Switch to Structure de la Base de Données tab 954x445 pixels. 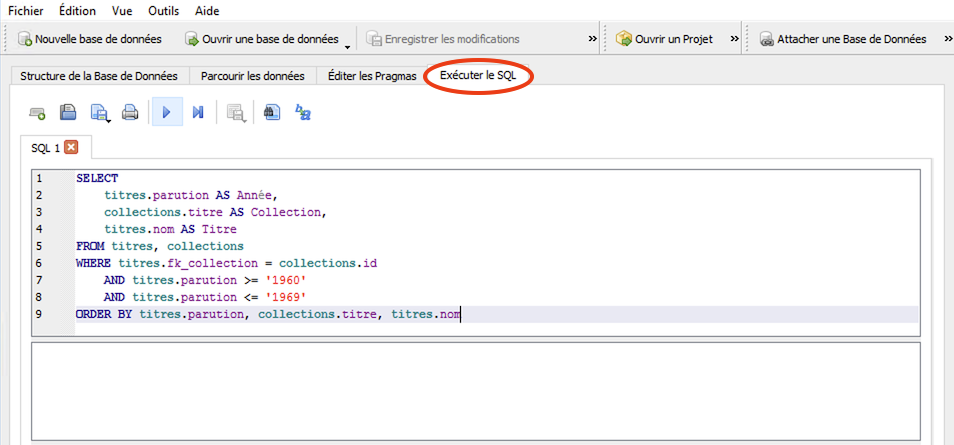(99, 76)
